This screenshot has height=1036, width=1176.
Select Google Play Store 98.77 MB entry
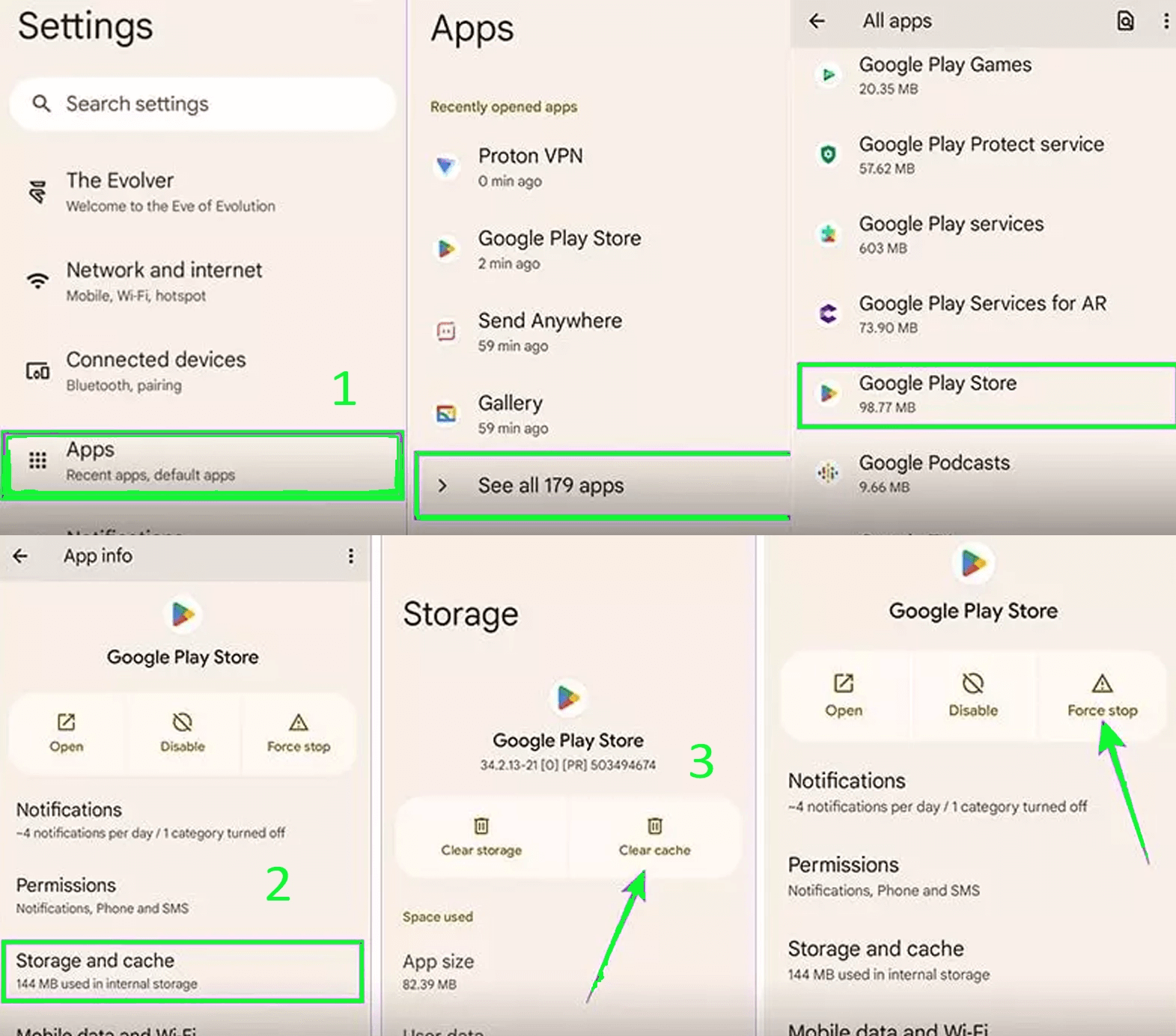987,394
